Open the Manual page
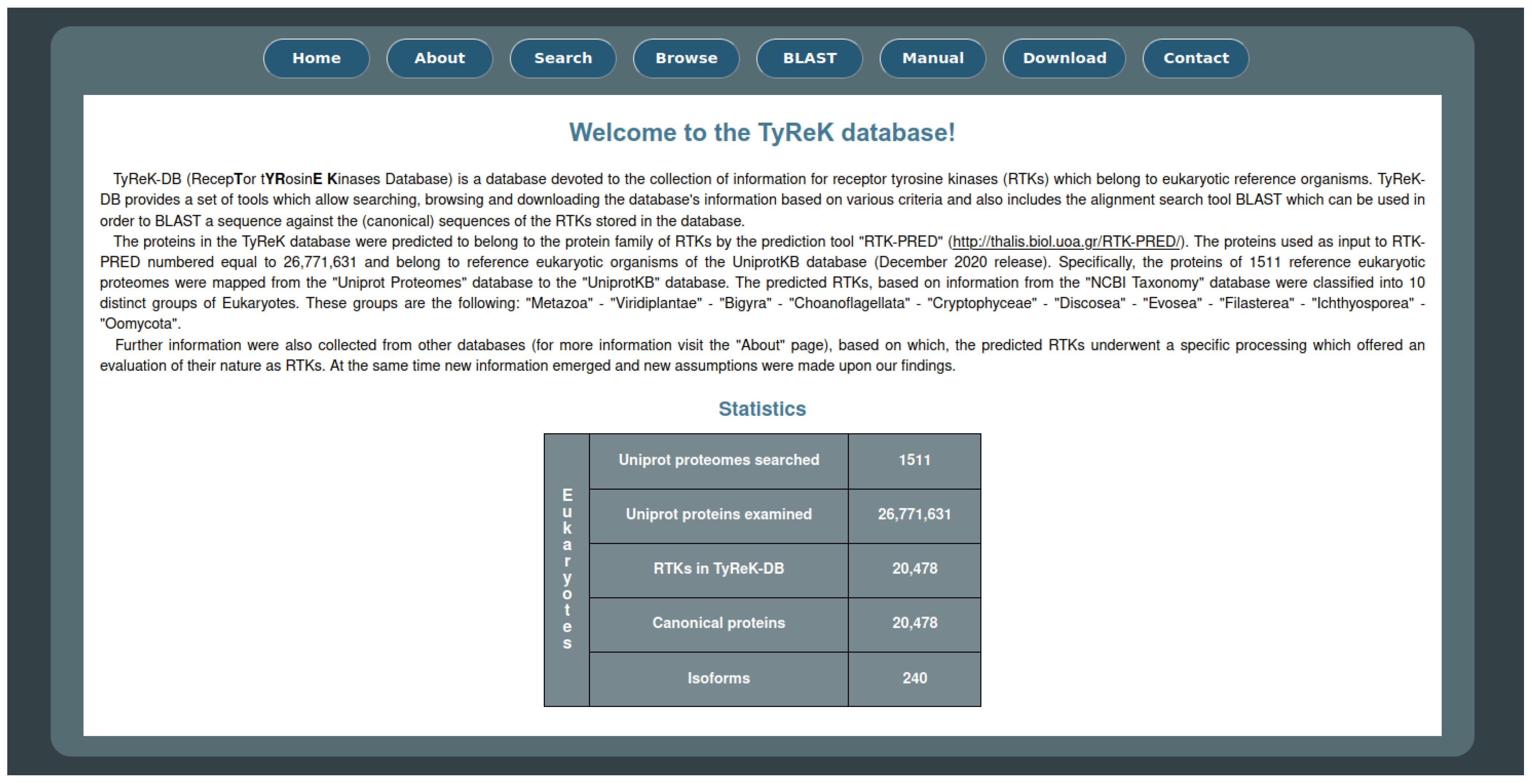This screenshot has width=1532, height=784. [933, 58]
